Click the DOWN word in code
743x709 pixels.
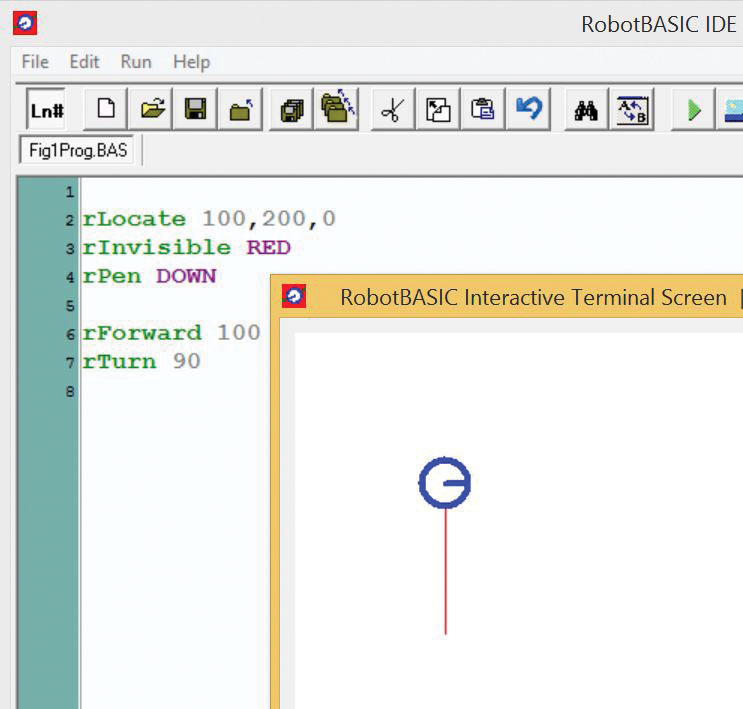(186, 276)
